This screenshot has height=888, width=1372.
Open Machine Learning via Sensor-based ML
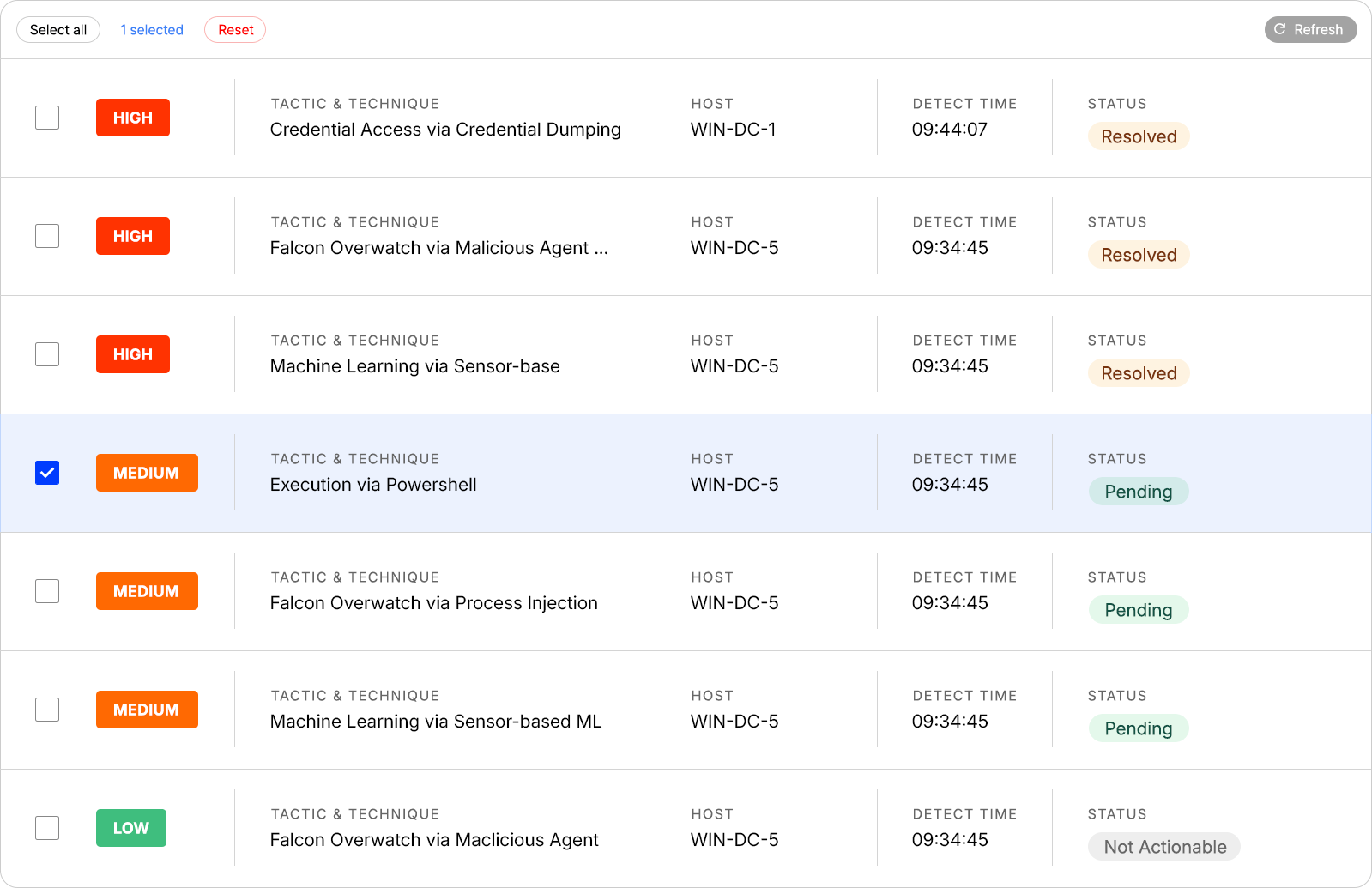pos(436,722)
